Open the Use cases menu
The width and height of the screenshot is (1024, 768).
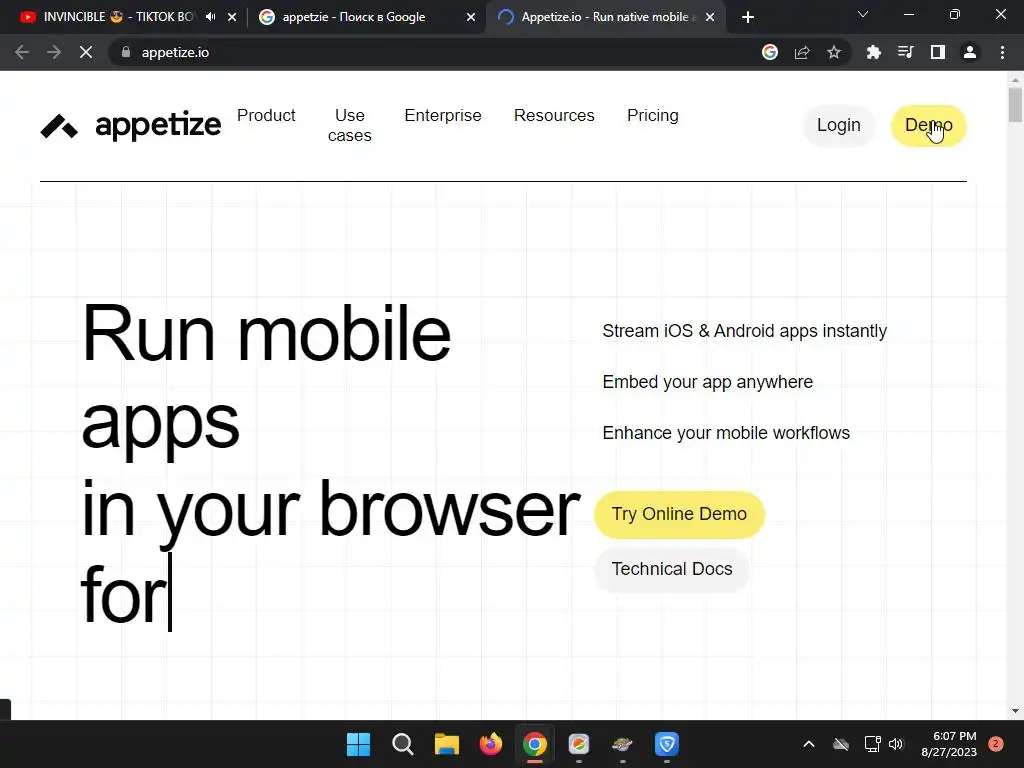click(x=349, y=125)
